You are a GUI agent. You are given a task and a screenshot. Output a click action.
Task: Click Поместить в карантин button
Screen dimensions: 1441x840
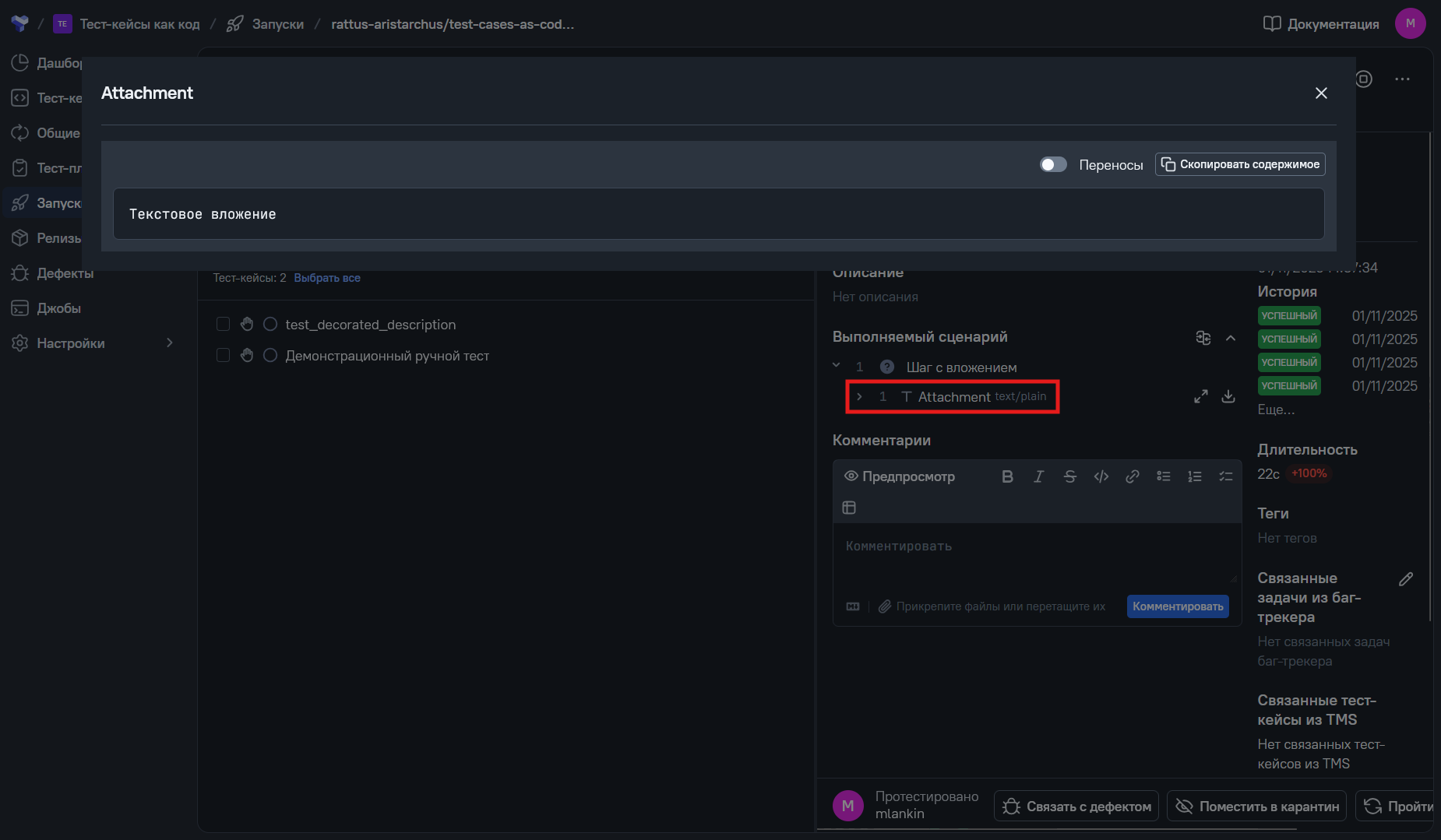[1257, 807]
